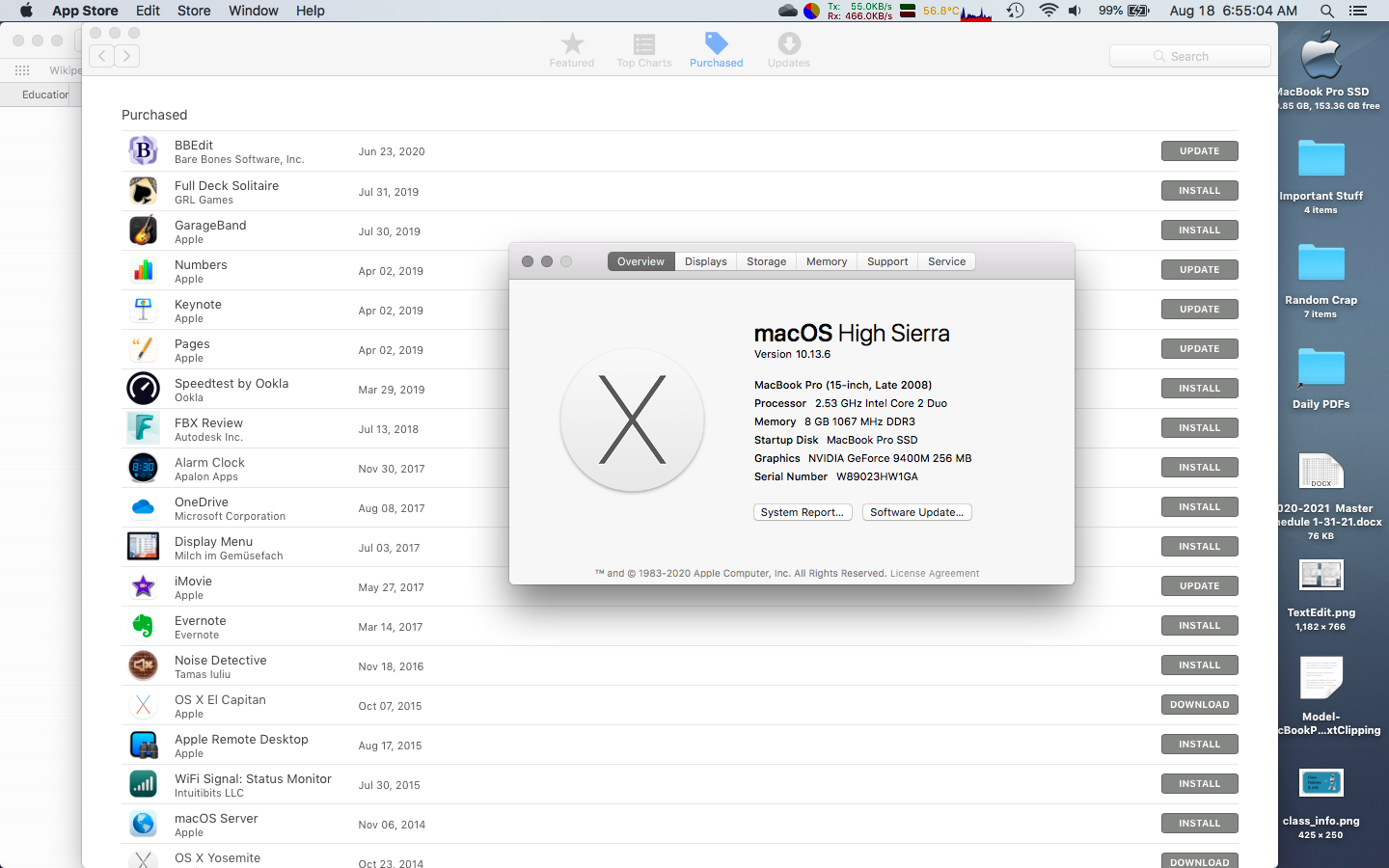Update iMovie
Screen dimensions: 1389x868
pyautogui.click(x=1200, y=586)
